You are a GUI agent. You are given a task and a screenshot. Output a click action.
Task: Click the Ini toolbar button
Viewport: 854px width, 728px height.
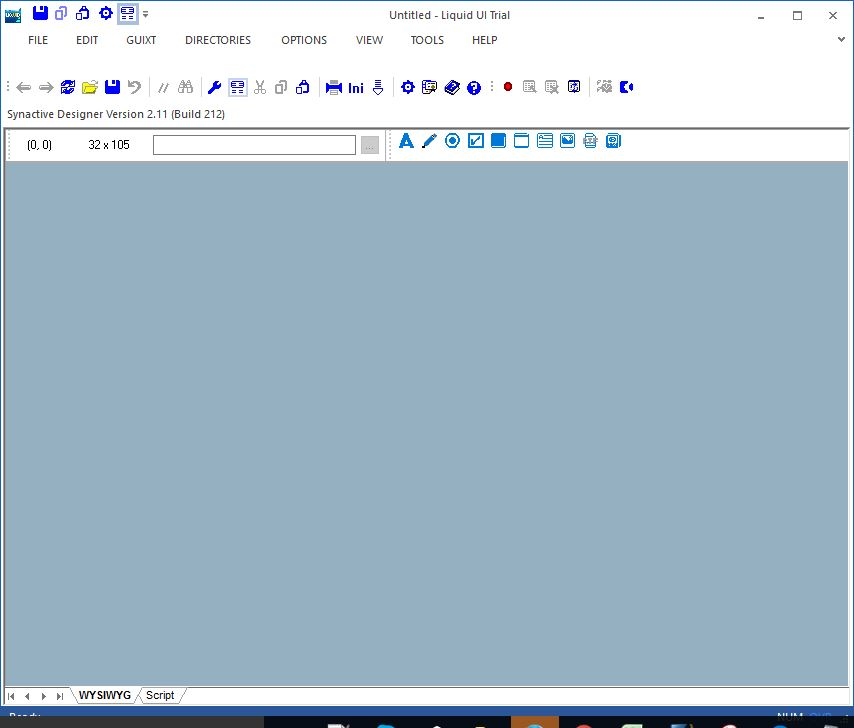click(356, 88)
